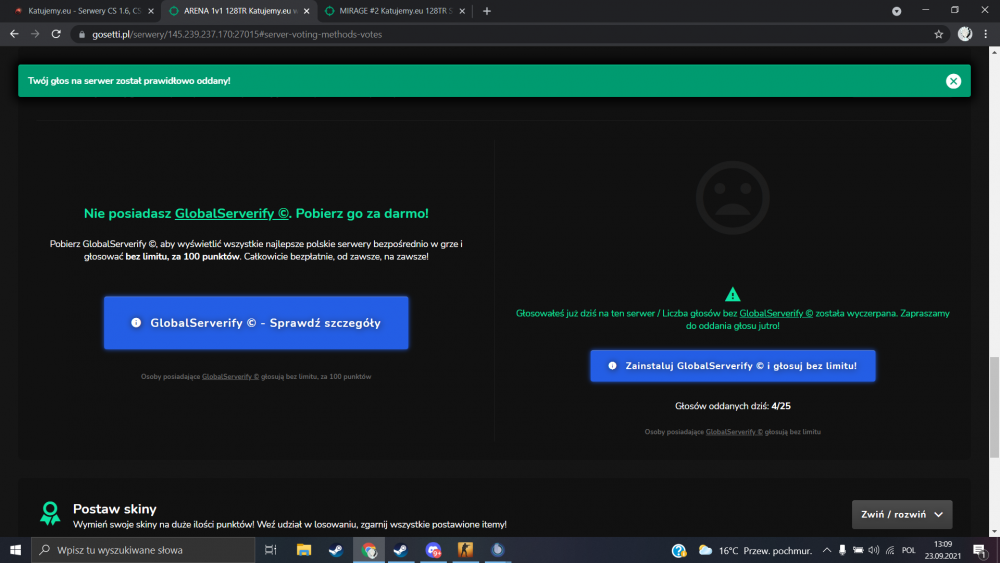The image size is (1000, 563).
Task: Click the battery status tray icon
Action: (858, 550)
